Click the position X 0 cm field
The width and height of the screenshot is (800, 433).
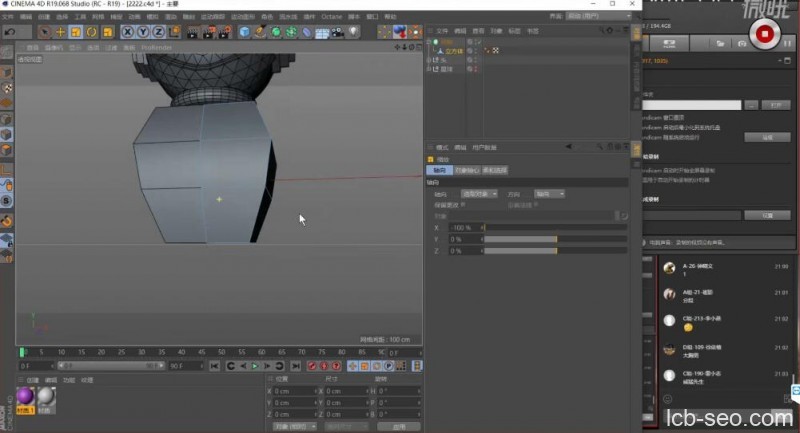tap(294, 391)
